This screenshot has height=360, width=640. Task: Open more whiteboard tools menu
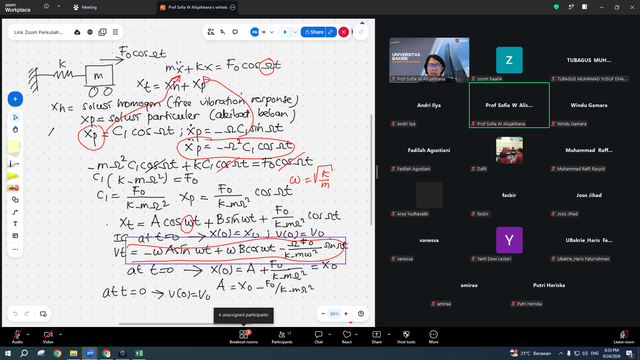pyautogui.click(x=15, y=249)
